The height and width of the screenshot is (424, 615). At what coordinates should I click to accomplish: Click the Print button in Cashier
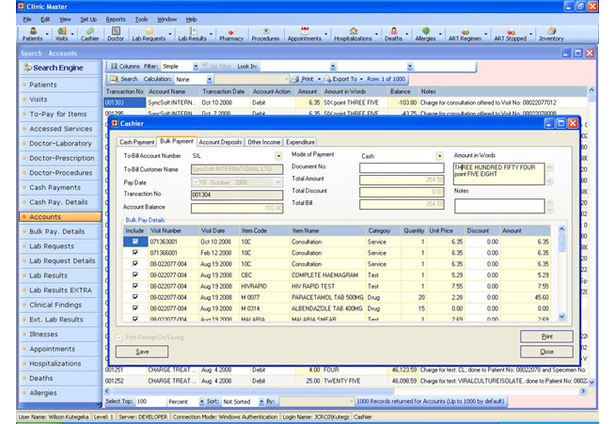(x=547, y=337)
